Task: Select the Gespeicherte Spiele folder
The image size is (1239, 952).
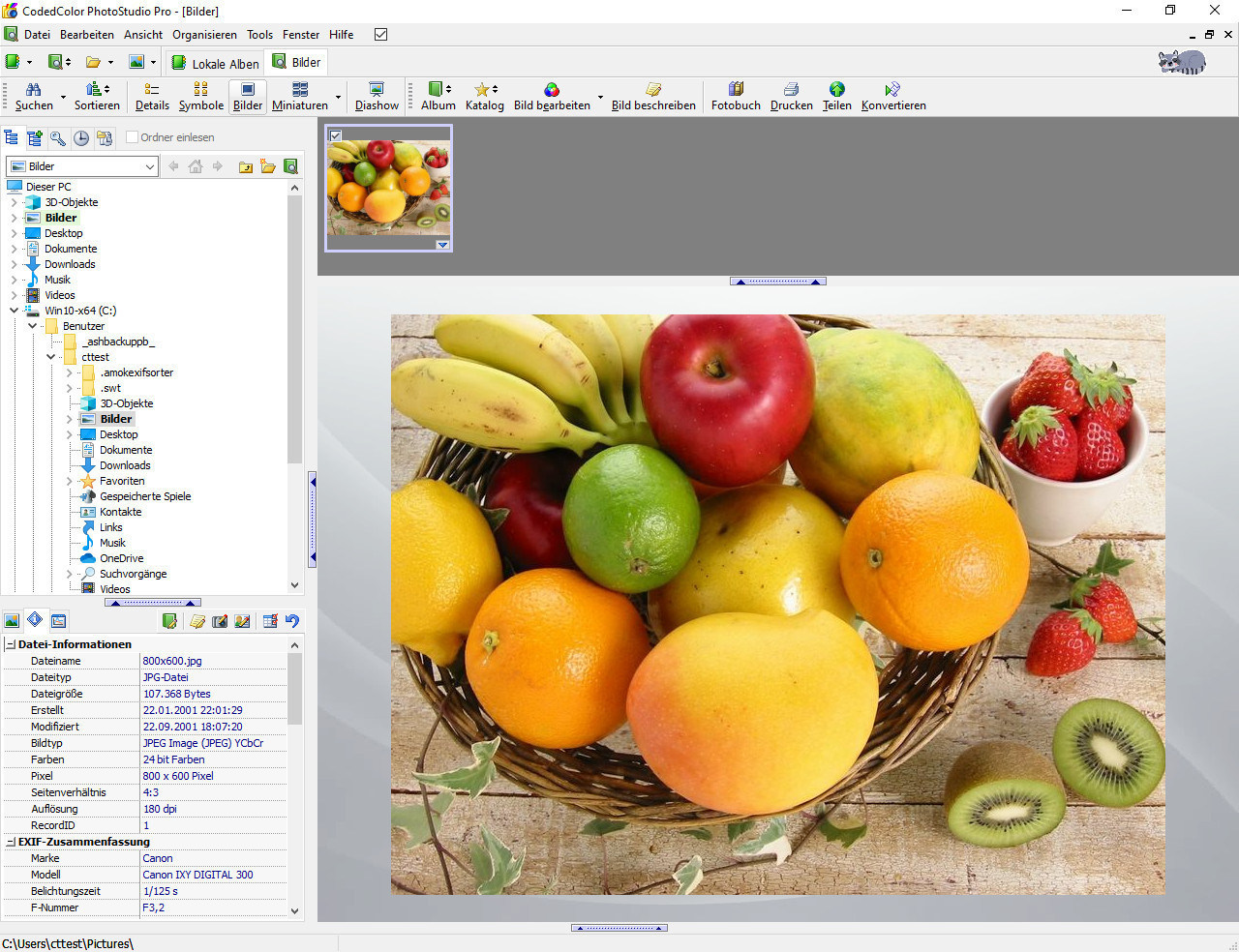Action: [145, 496]
